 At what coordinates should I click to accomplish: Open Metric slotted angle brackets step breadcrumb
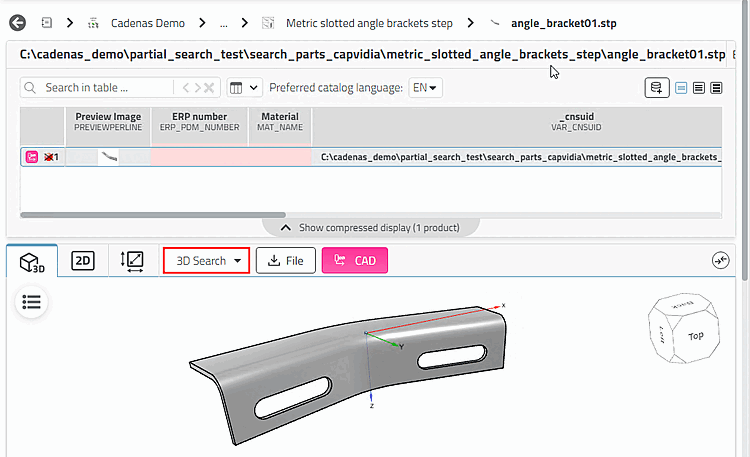point(369,23)
